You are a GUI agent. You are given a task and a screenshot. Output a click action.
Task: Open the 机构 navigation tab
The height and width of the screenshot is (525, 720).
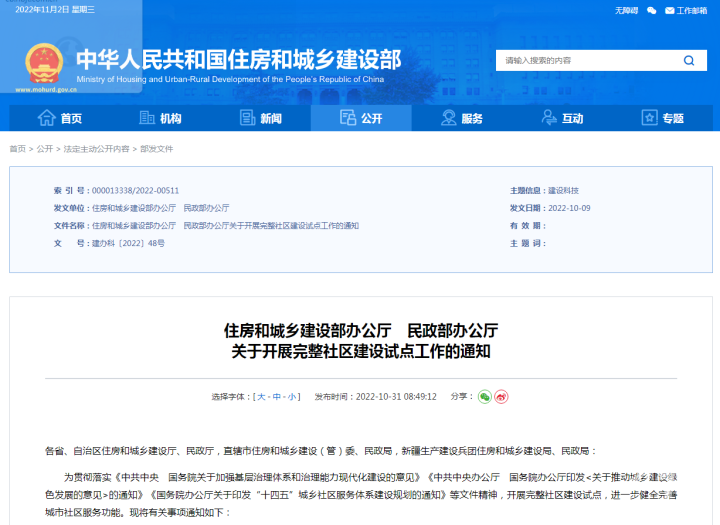click(x=161, y=119)
